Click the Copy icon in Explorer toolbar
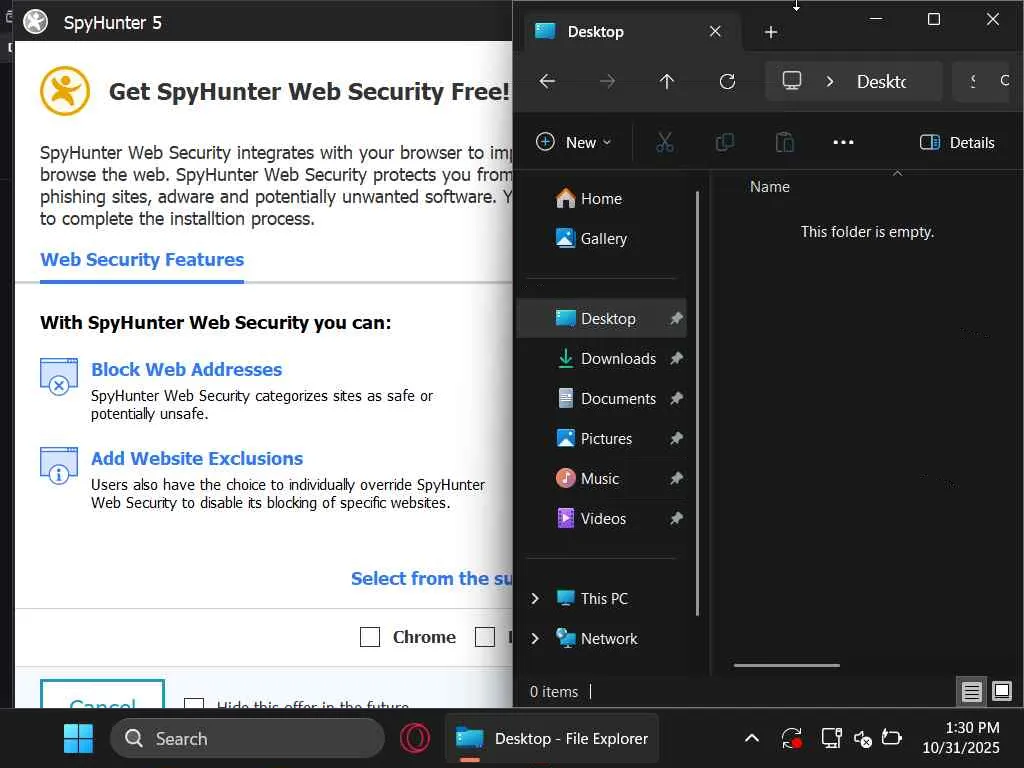The image size is (1024, 768). [x=724, y=142]
